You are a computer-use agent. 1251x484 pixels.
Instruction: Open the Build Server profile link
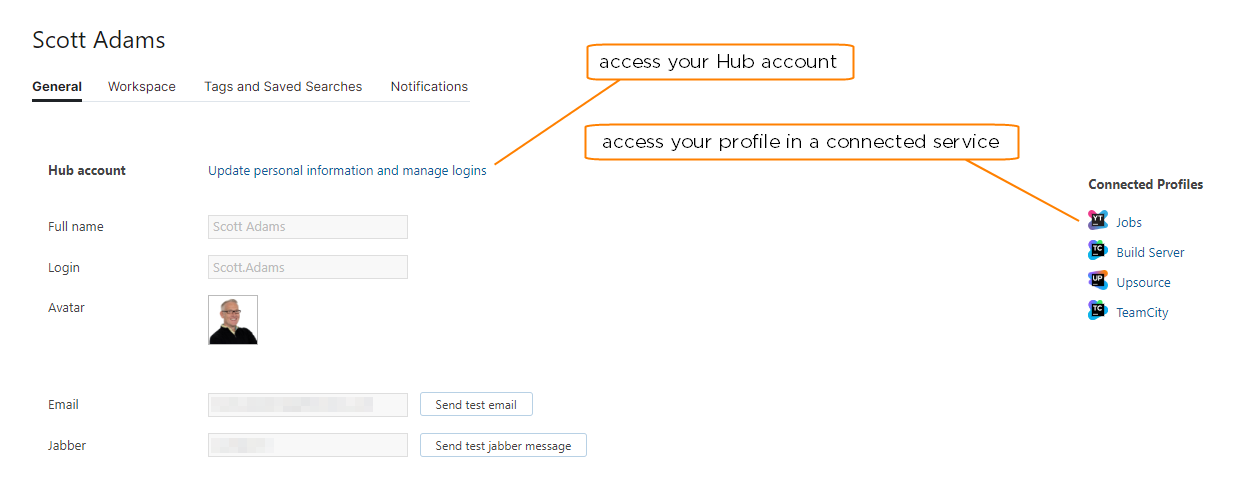point(1150,253)
